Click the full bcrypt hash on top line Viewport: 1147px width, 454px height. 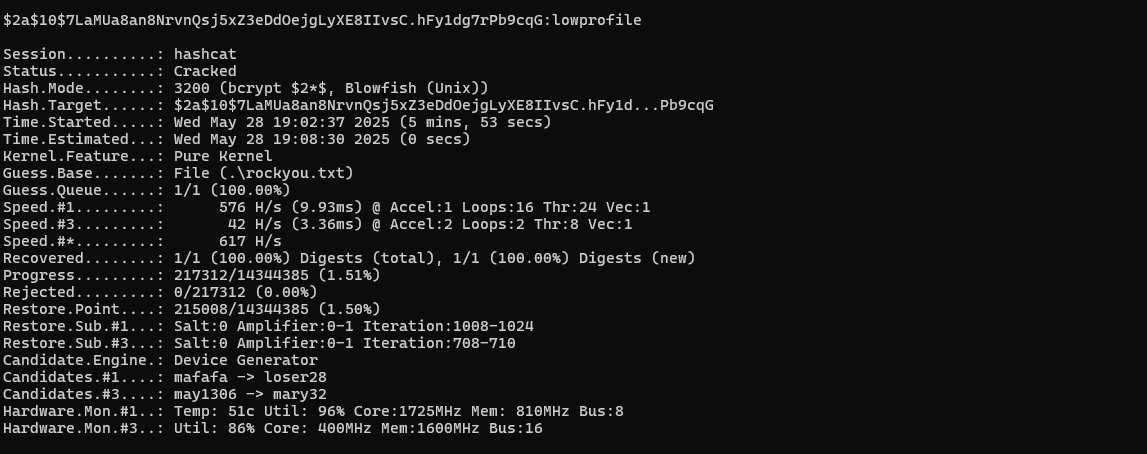pyautogui.click(x=274, y=20)
